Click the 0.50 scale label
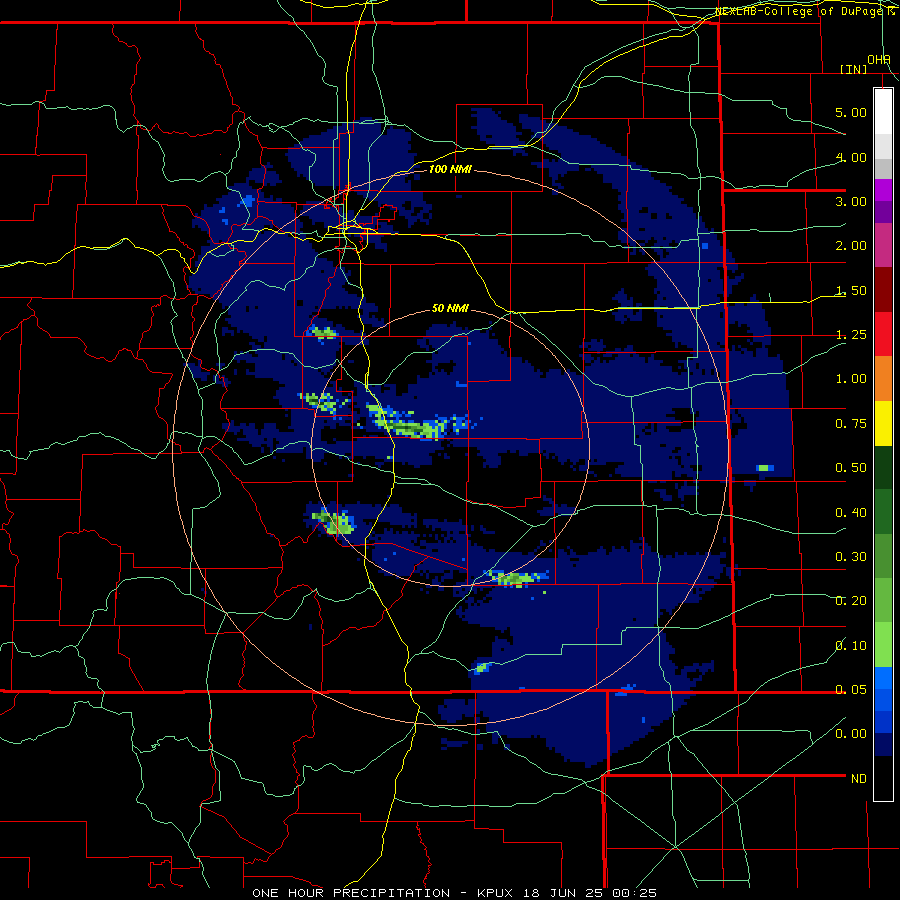The height and width of the screenshot is (900, 900). [x=851, y=468]
